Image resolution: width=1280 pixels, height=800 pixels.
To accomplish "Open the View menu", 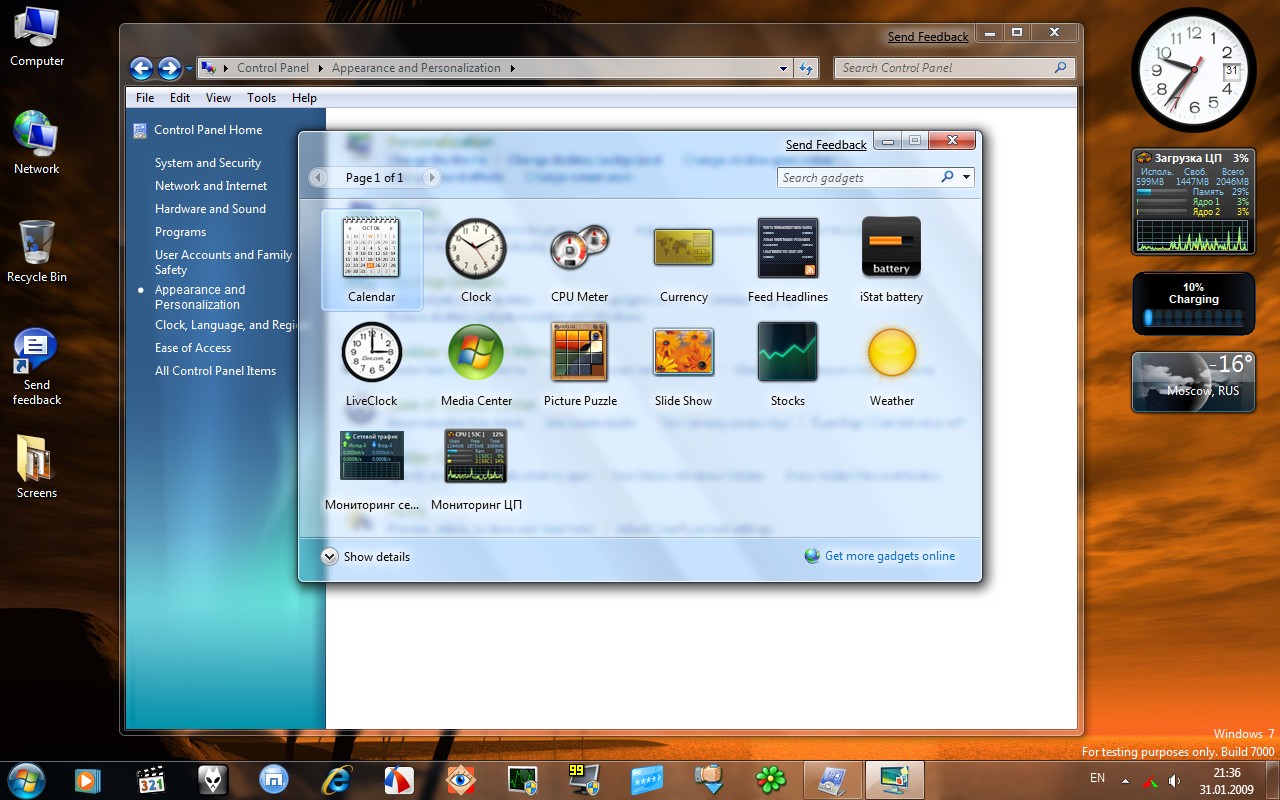I will [x=218, y=98].
